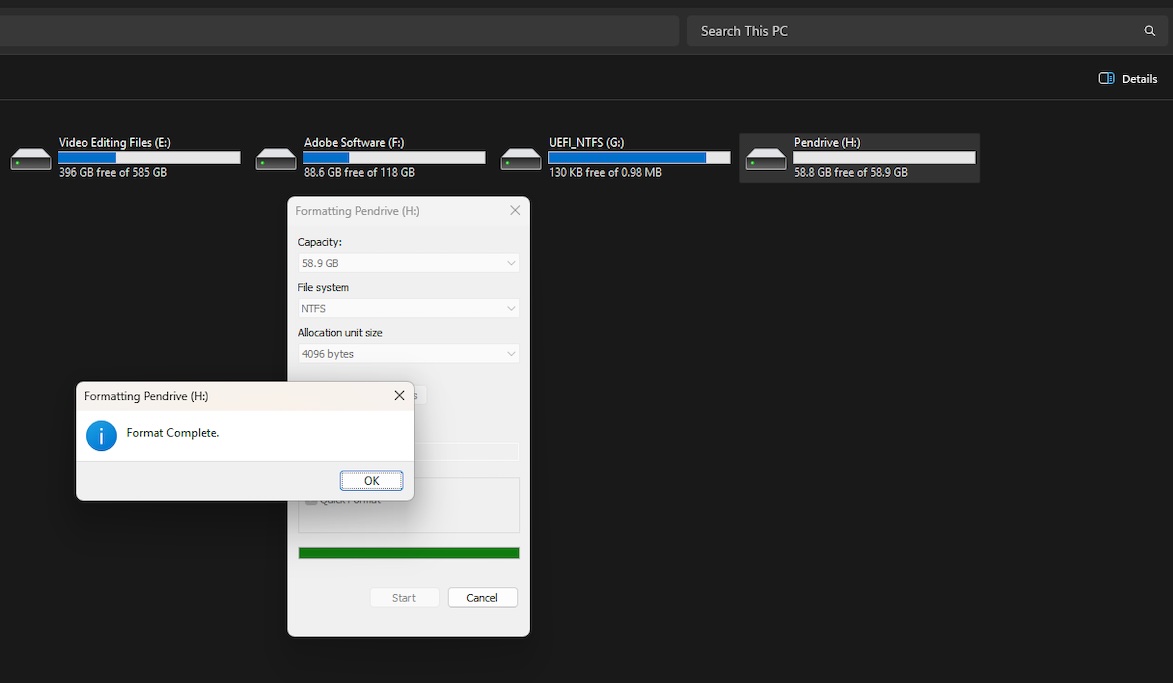This screenshot has width=1173, height=683.
Task: Click the E: drive usage bar
Action: tap(150, 158)
